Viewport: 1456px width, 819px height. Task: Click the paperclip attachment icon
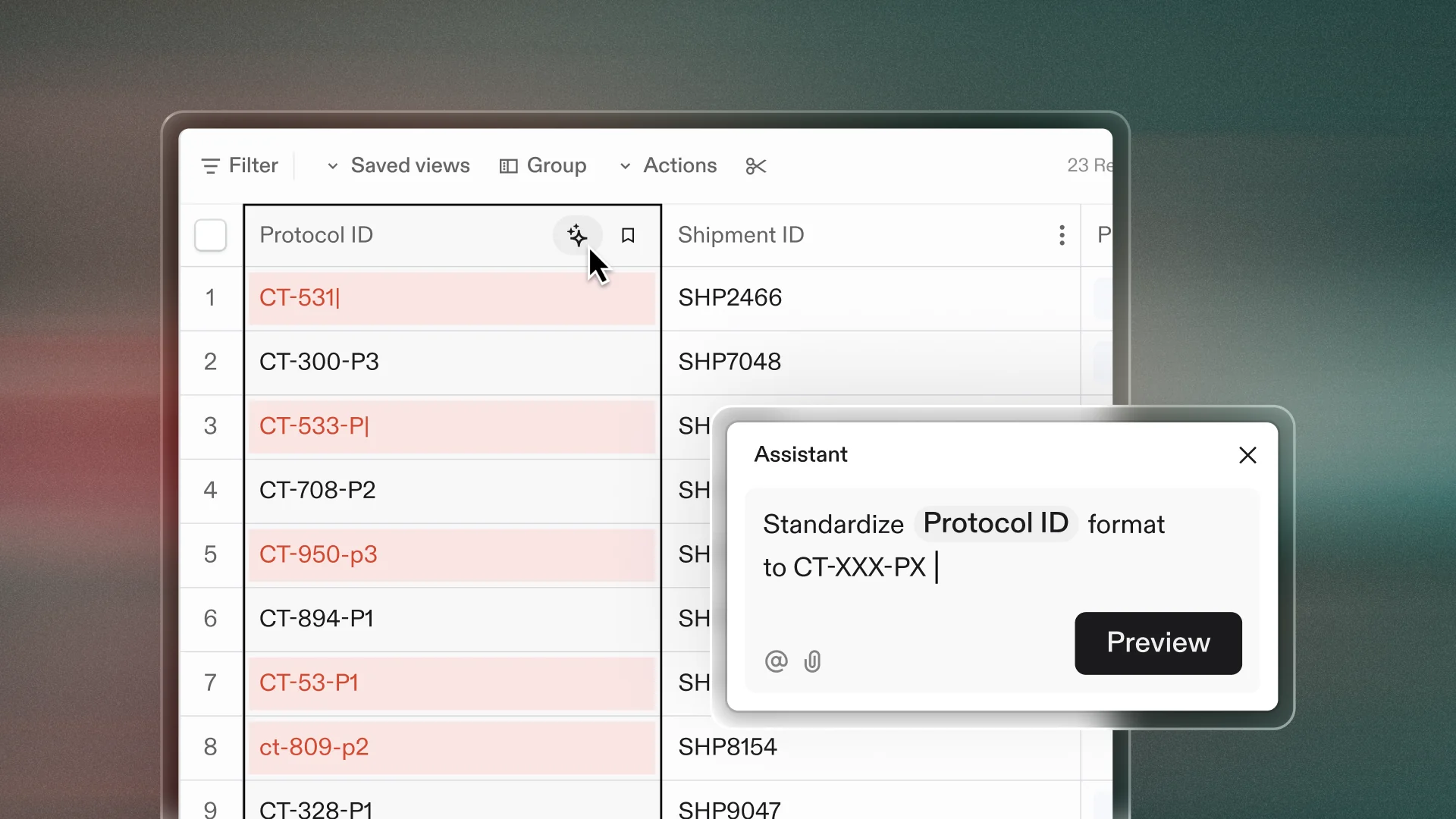[812, 661]
